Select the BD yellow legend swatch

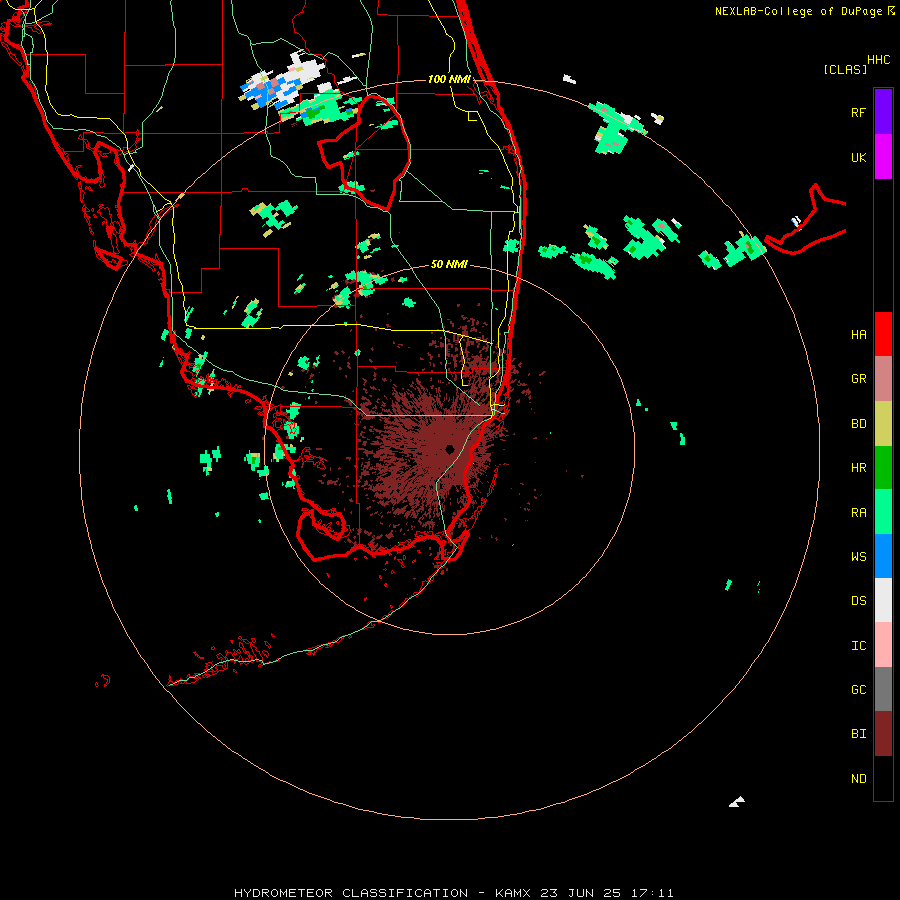point(883,424)
